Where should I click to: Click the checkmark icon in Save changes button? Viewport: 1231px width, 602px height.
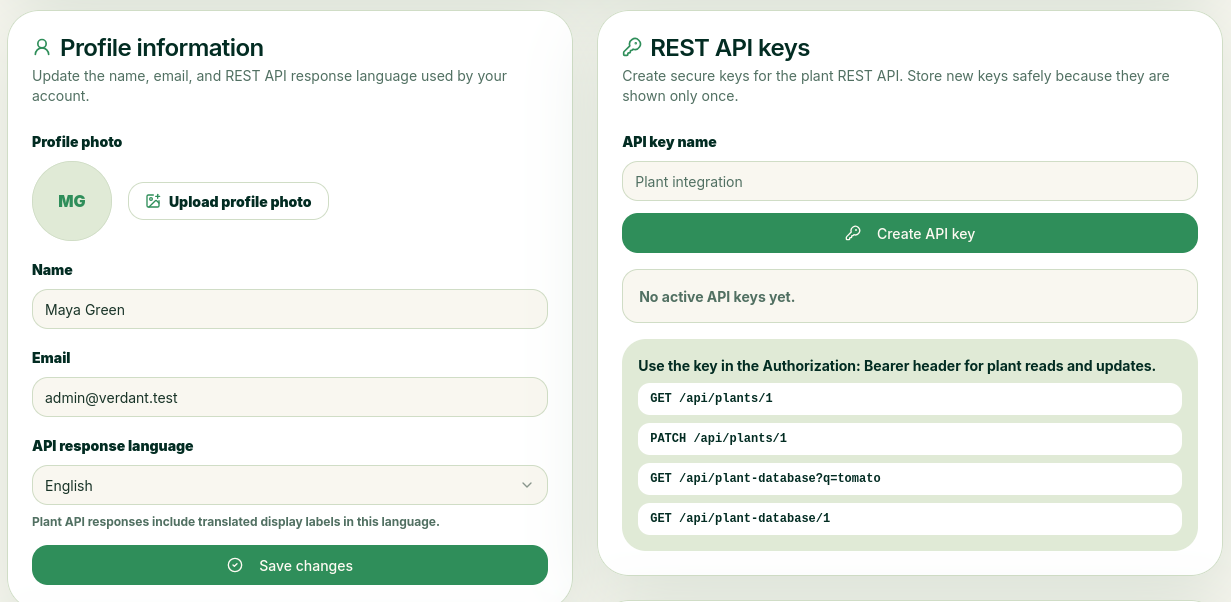(235, 565)
